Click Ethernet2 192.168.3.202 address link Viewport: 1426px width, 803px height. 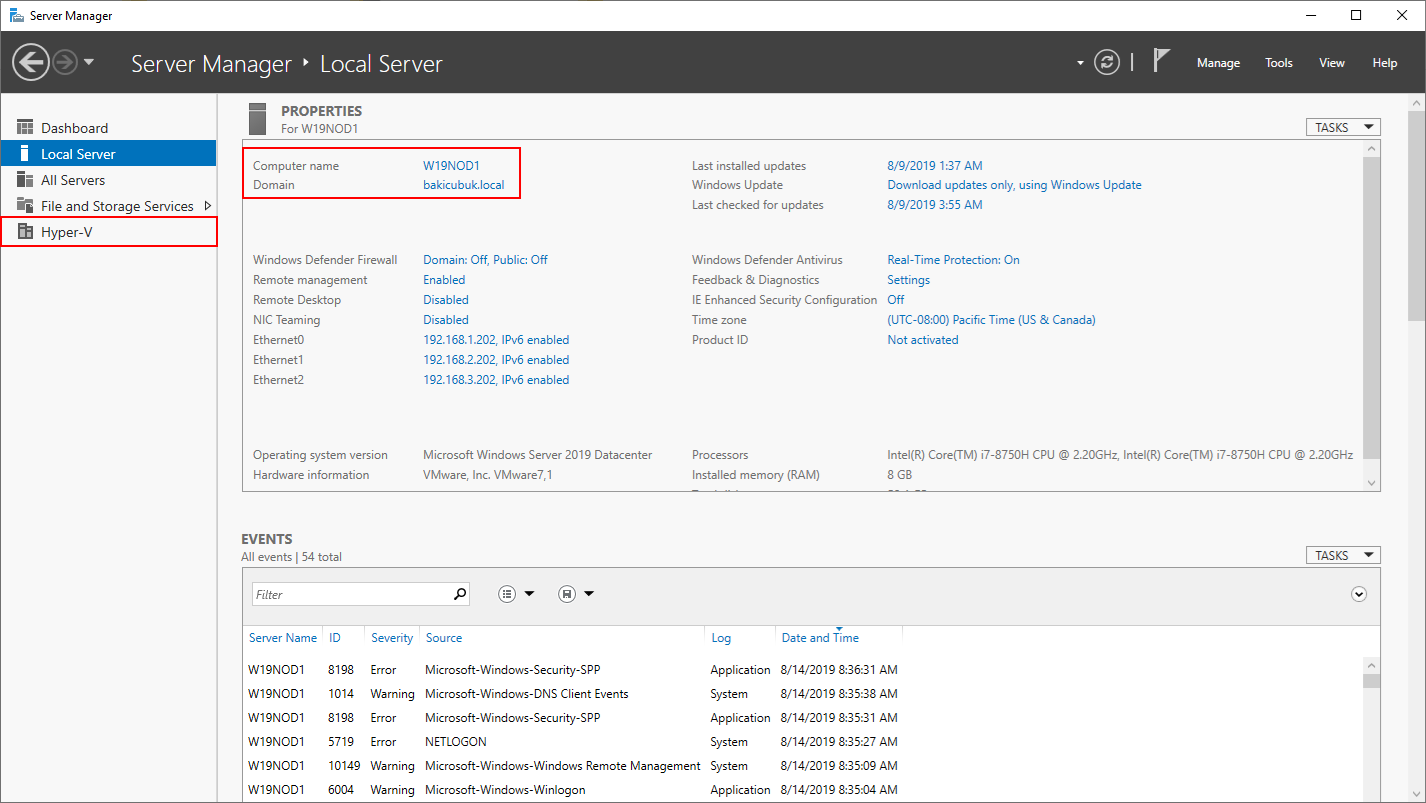pyautogui.click(x=496, y=380)
